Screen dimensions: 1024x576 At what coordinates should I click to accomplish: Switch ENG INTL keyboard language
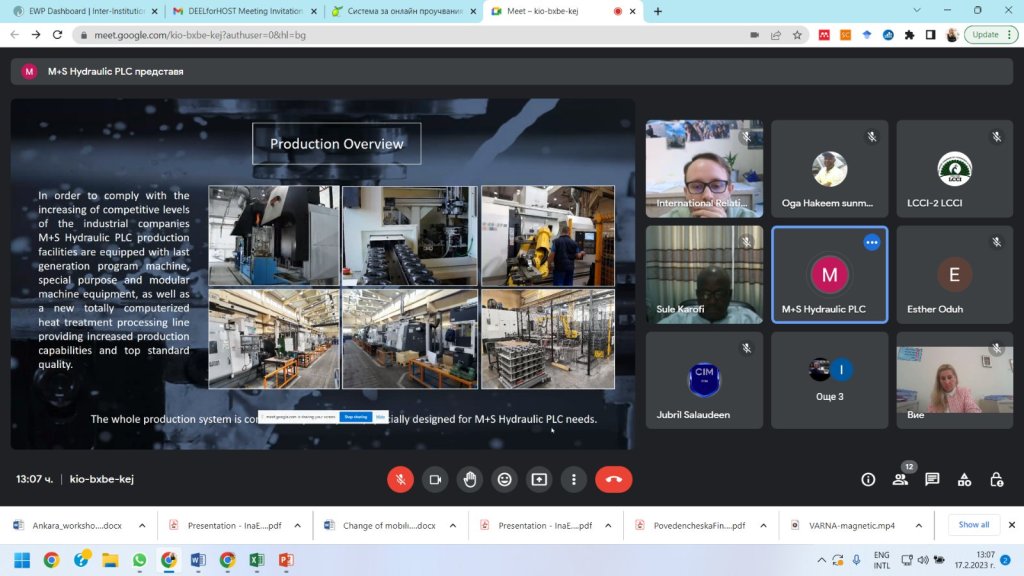tap(882, 560)
